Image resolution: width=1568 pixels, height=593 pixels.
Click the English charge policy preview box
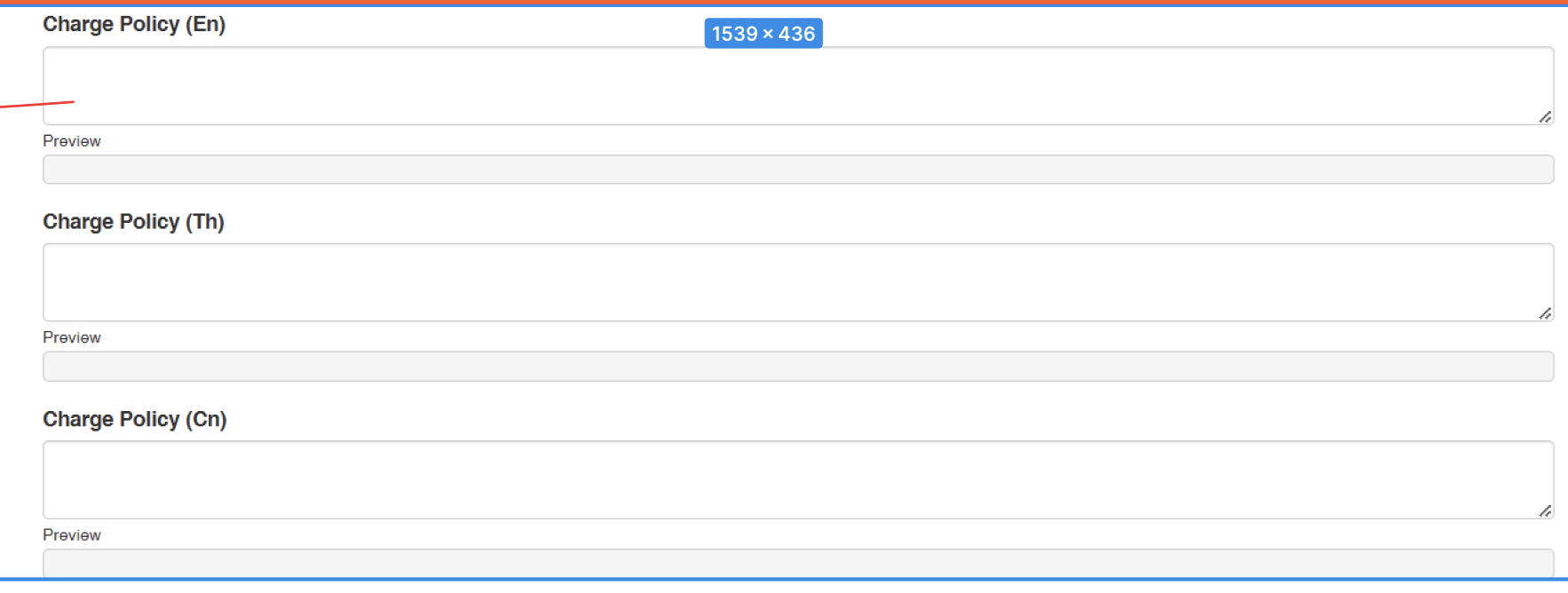point(797,170)
